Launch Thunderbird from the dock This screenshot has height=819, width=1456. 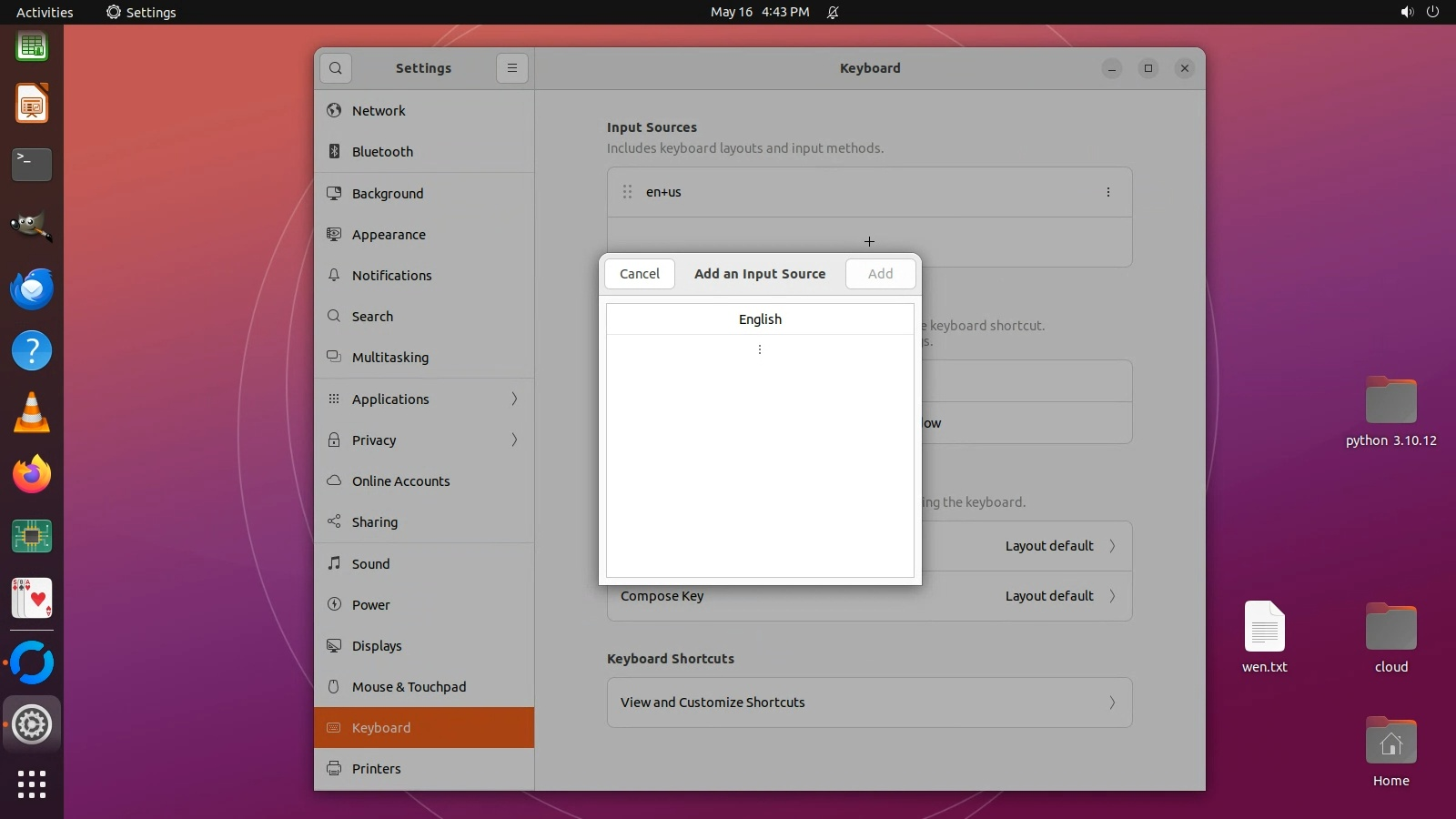coord(32,289)
